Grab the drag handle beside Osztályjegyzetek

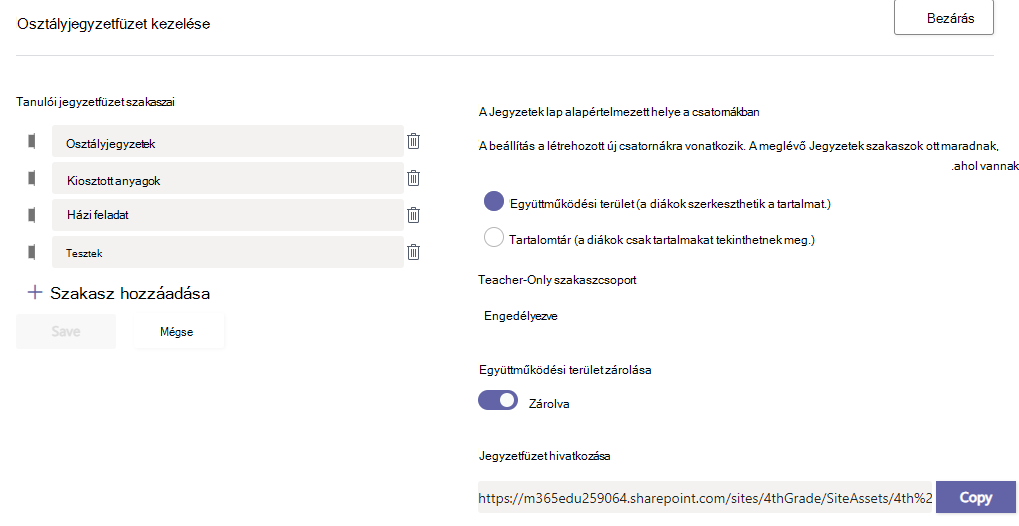[x=32, y=141]
